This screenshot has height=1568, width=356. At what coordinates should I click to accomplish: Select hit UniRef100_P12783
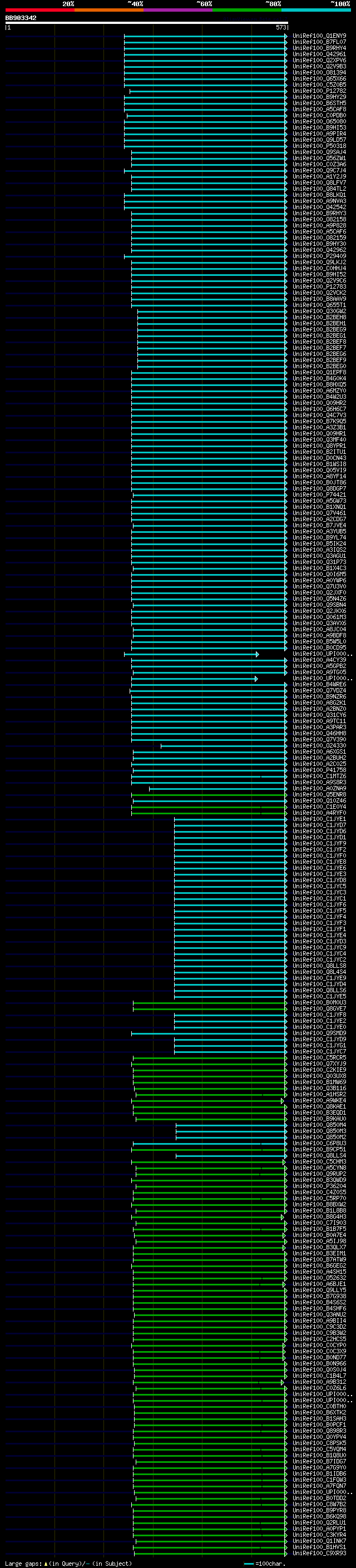(319, 286)
